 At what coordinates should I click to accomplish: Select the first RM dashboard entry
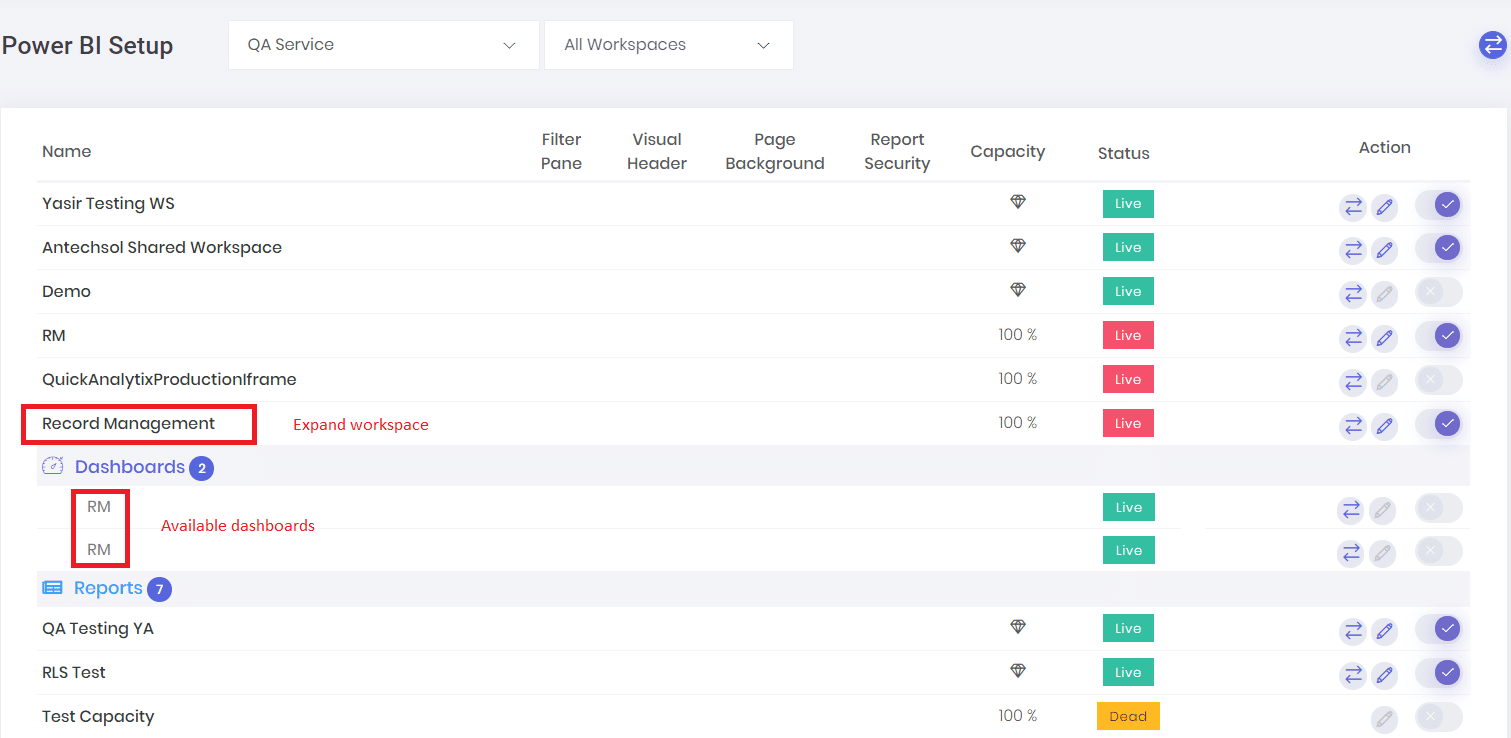tap(99, 506)
